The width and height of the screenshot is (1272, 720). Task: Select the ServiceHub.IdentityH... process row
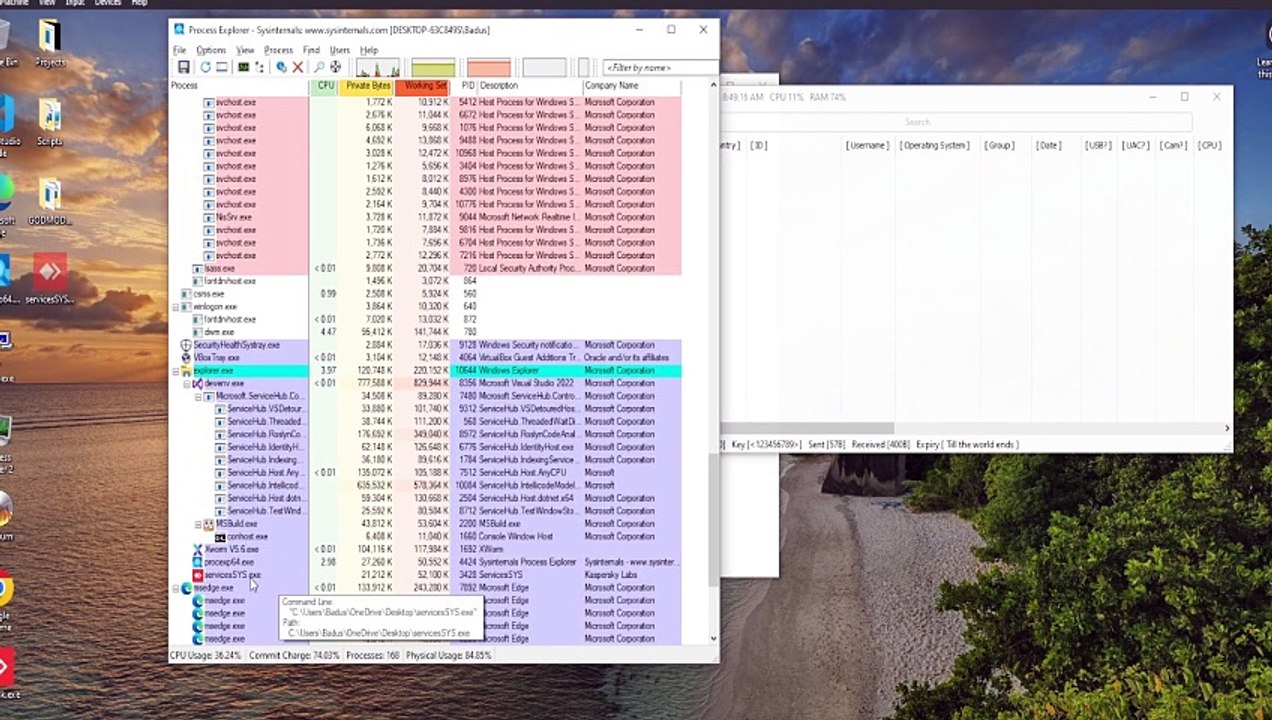pyautogui.click(x=425, y=447)
